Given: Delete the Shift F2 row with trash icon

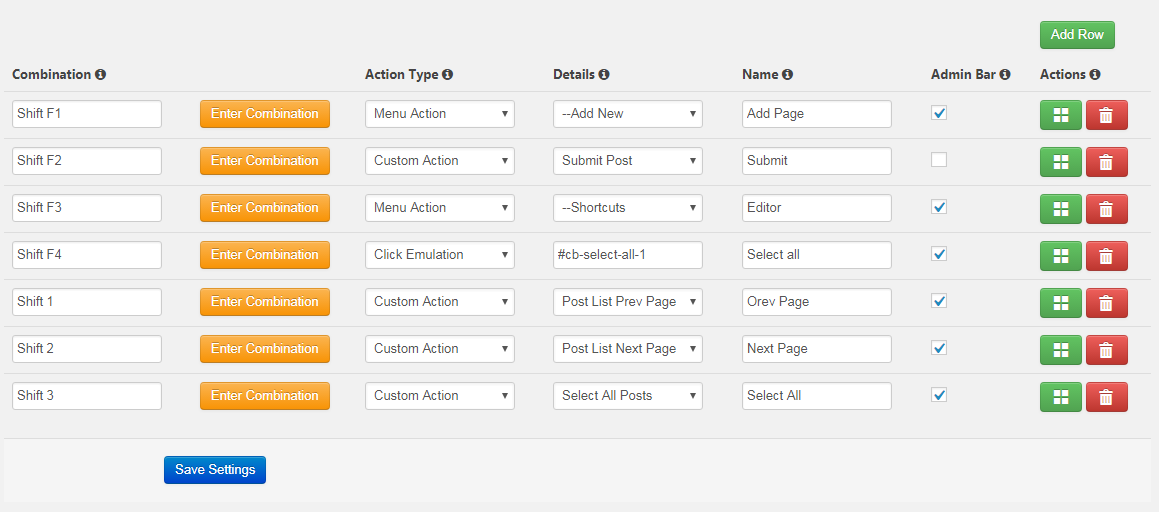Looking at the screenshot, I should pos(1106,162).
